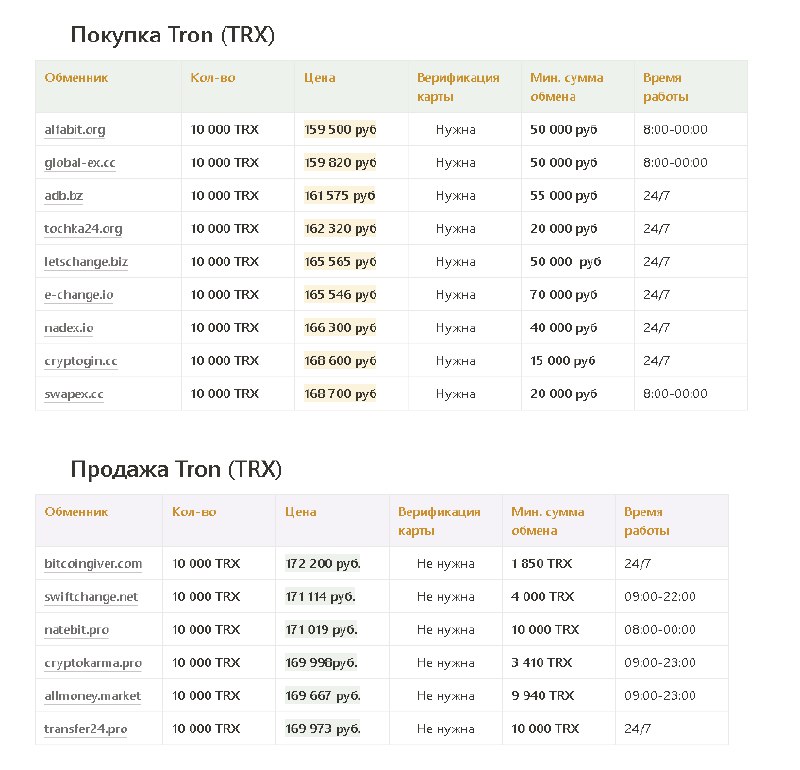Open the allmoney.market link
This screenshot has width=800, height=770.
tap(92, 696)
